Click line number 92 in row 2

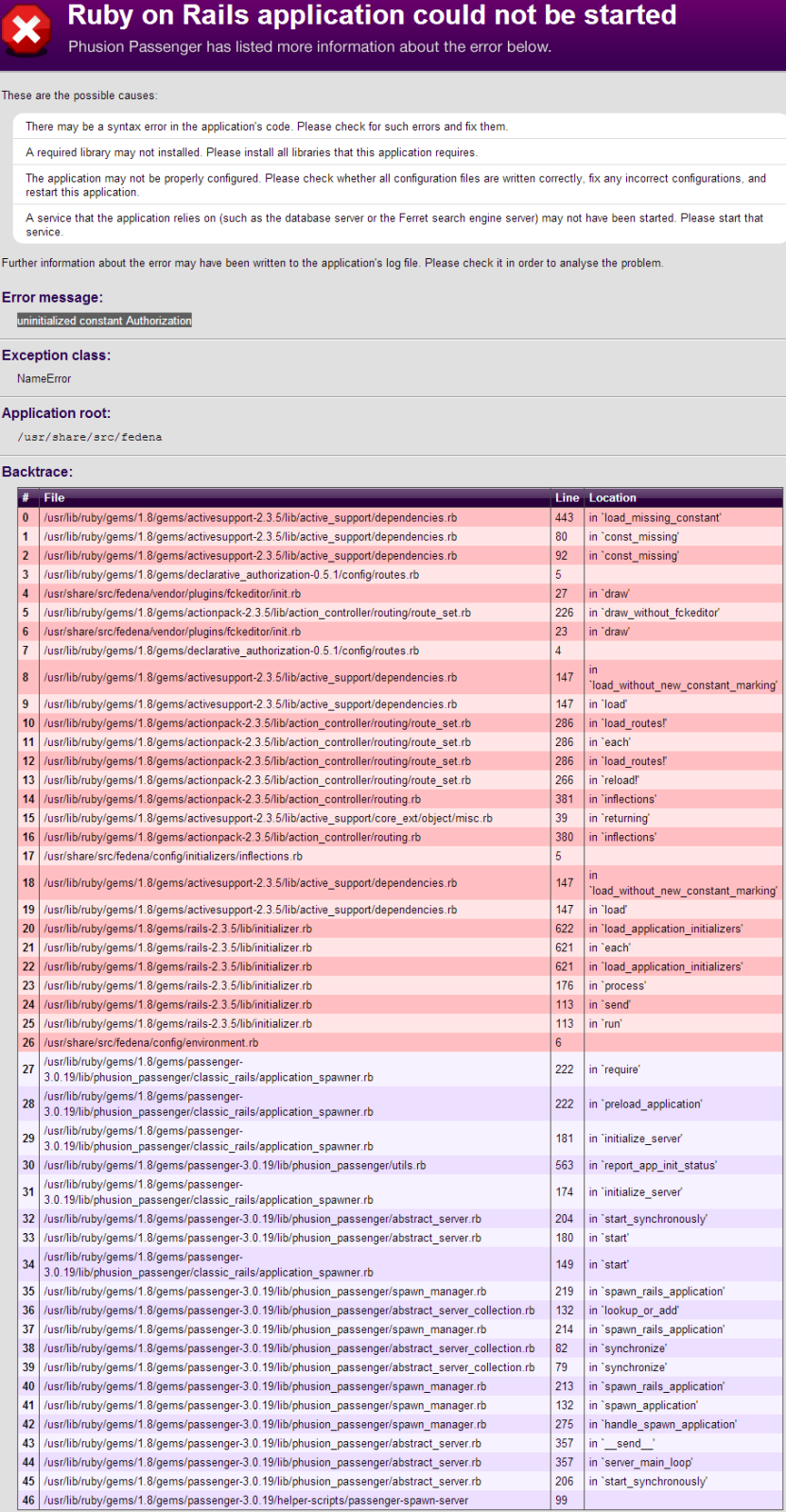click(x=562, y=556)
